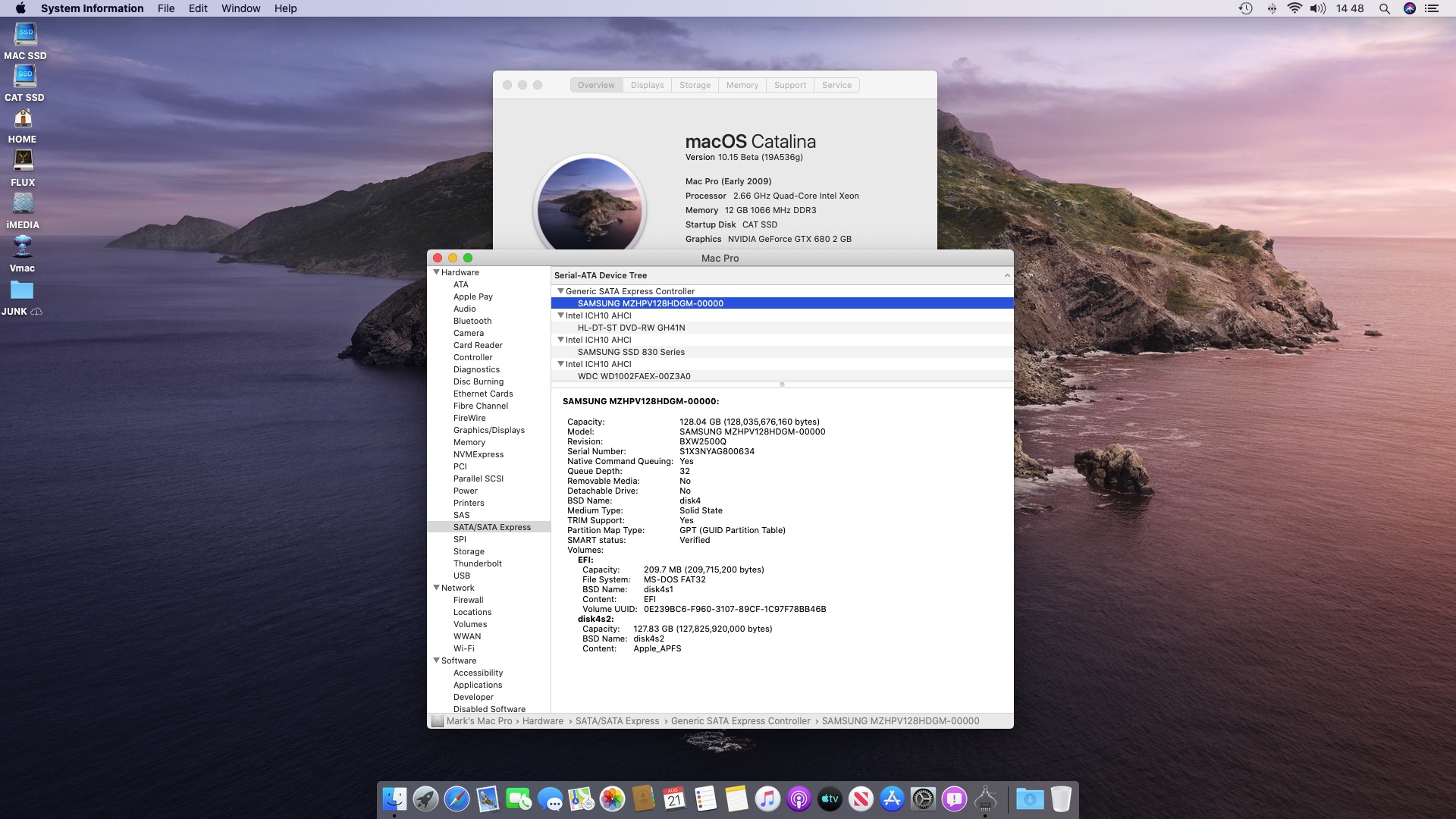The height and width of the screenshot is (819, 1456).
Task: Open iMEDIA desktop icon
Action: (24, 203)
